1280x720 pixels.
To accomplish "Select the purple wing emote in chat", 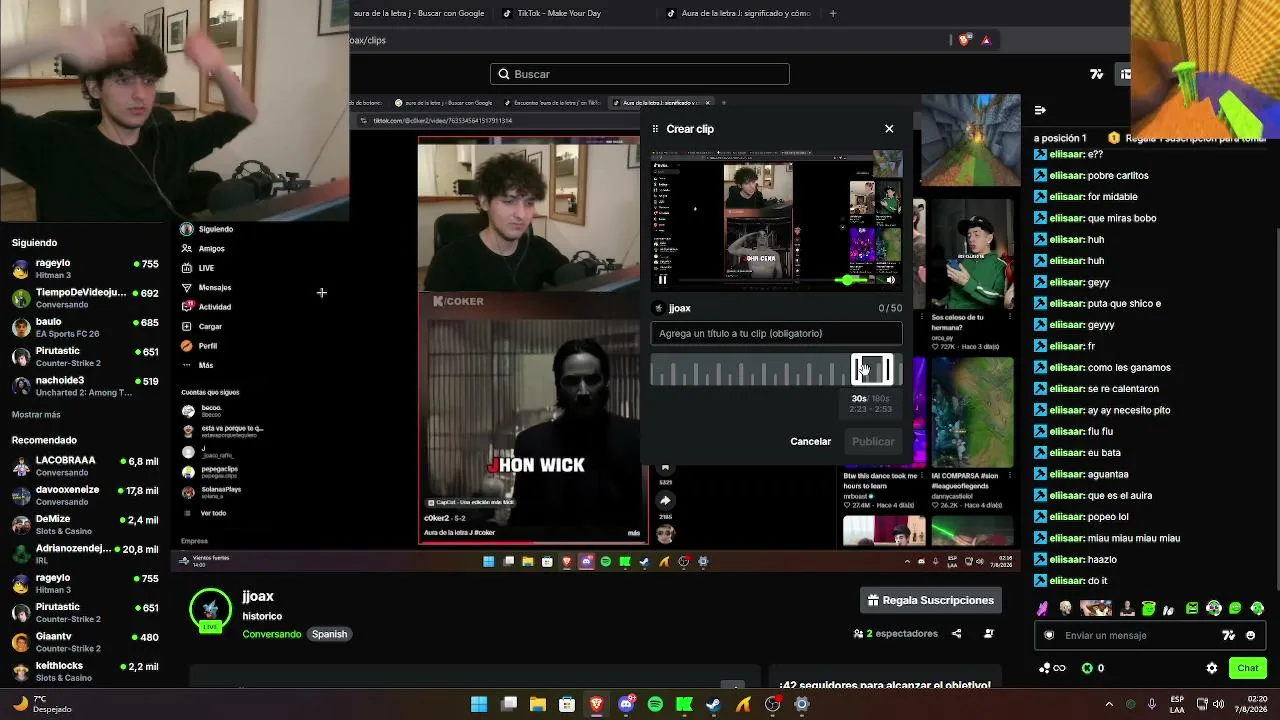I will [x=1044, y=608].
